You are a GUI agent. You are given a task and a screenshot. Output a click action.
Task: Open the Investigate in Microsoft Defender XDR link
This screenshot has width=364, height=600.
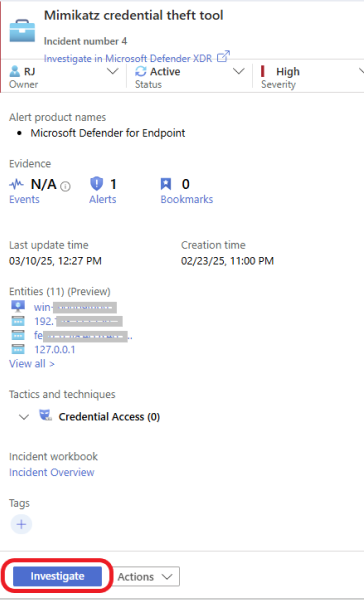coord(128,59)
